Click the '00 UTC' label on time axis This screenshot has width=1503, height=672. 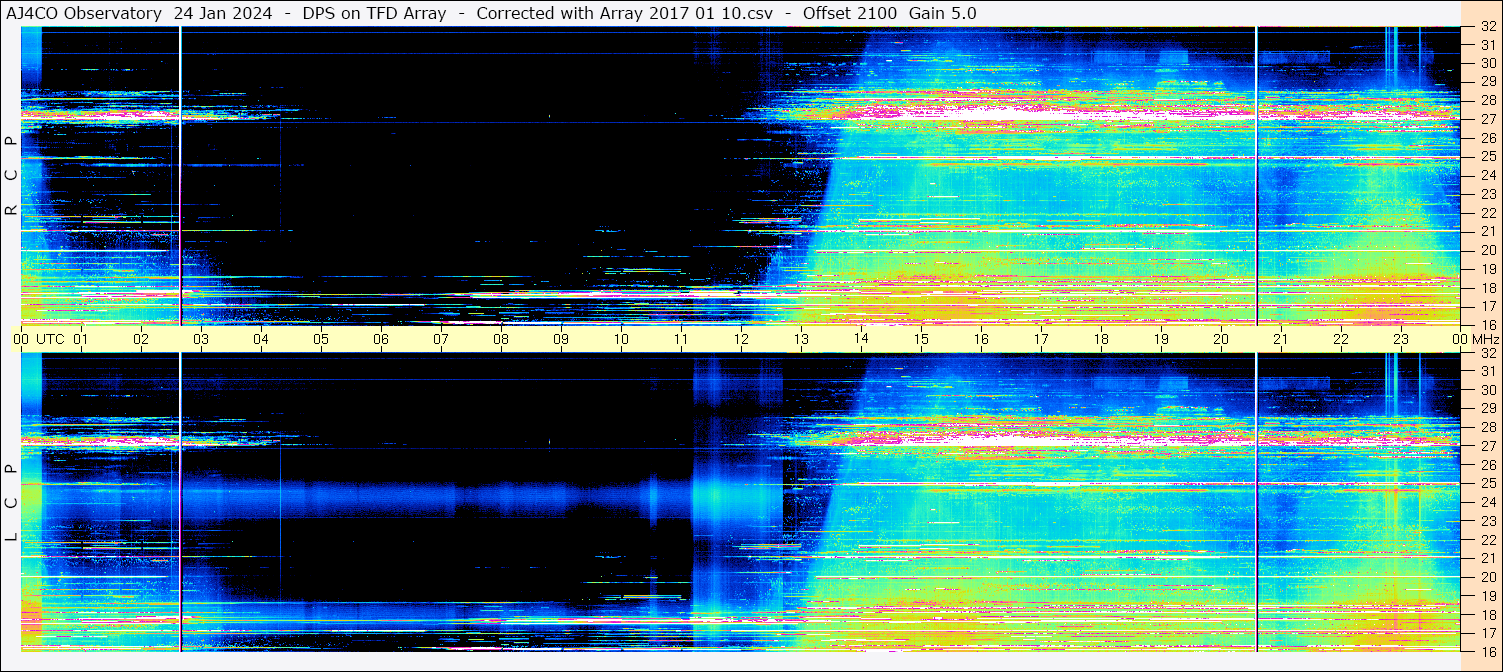(39, 339)
